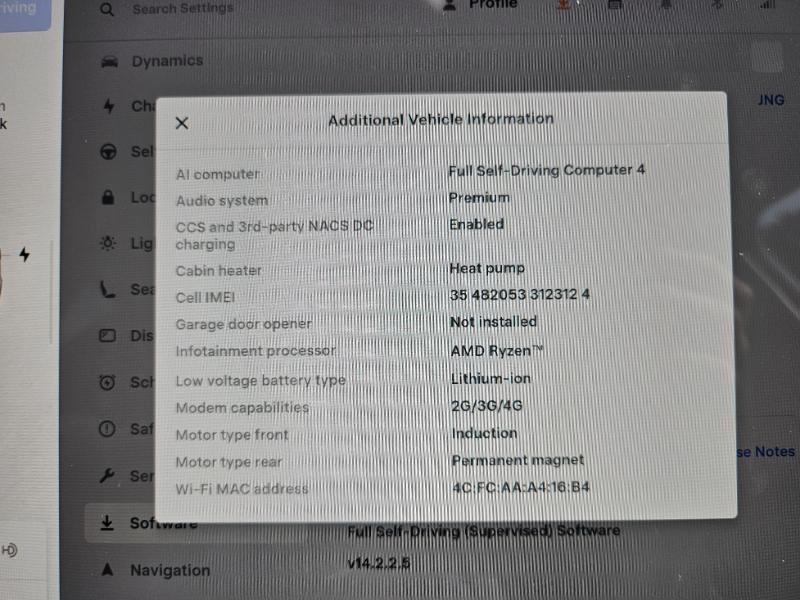Image resolution: width=800 pixels, height=600 pixels.
Task: Select the Charging lightning bolt icon
Action: [109, 106]
